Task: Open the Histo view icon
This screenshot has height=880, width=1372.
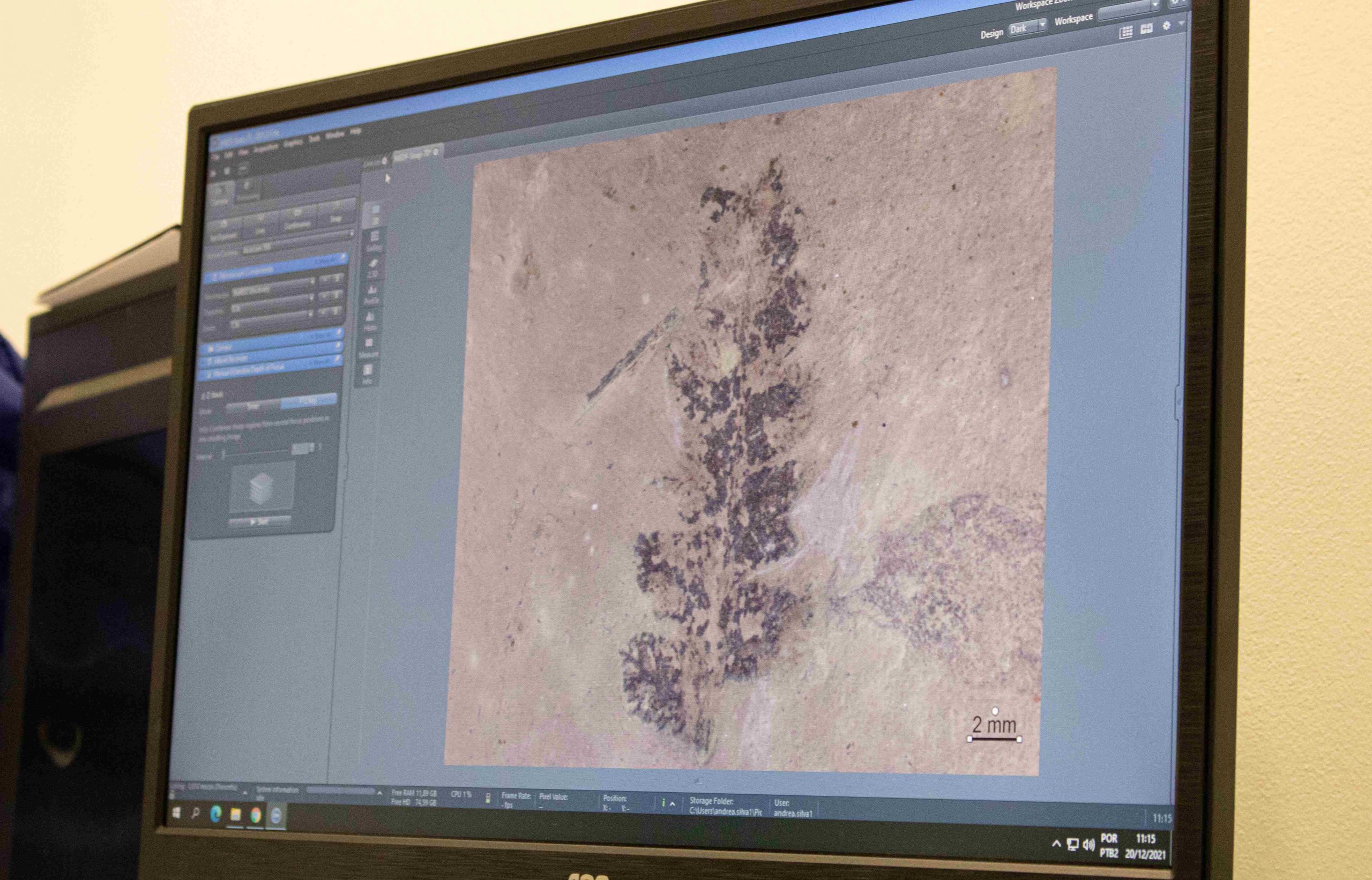Action: coord(371,320)
